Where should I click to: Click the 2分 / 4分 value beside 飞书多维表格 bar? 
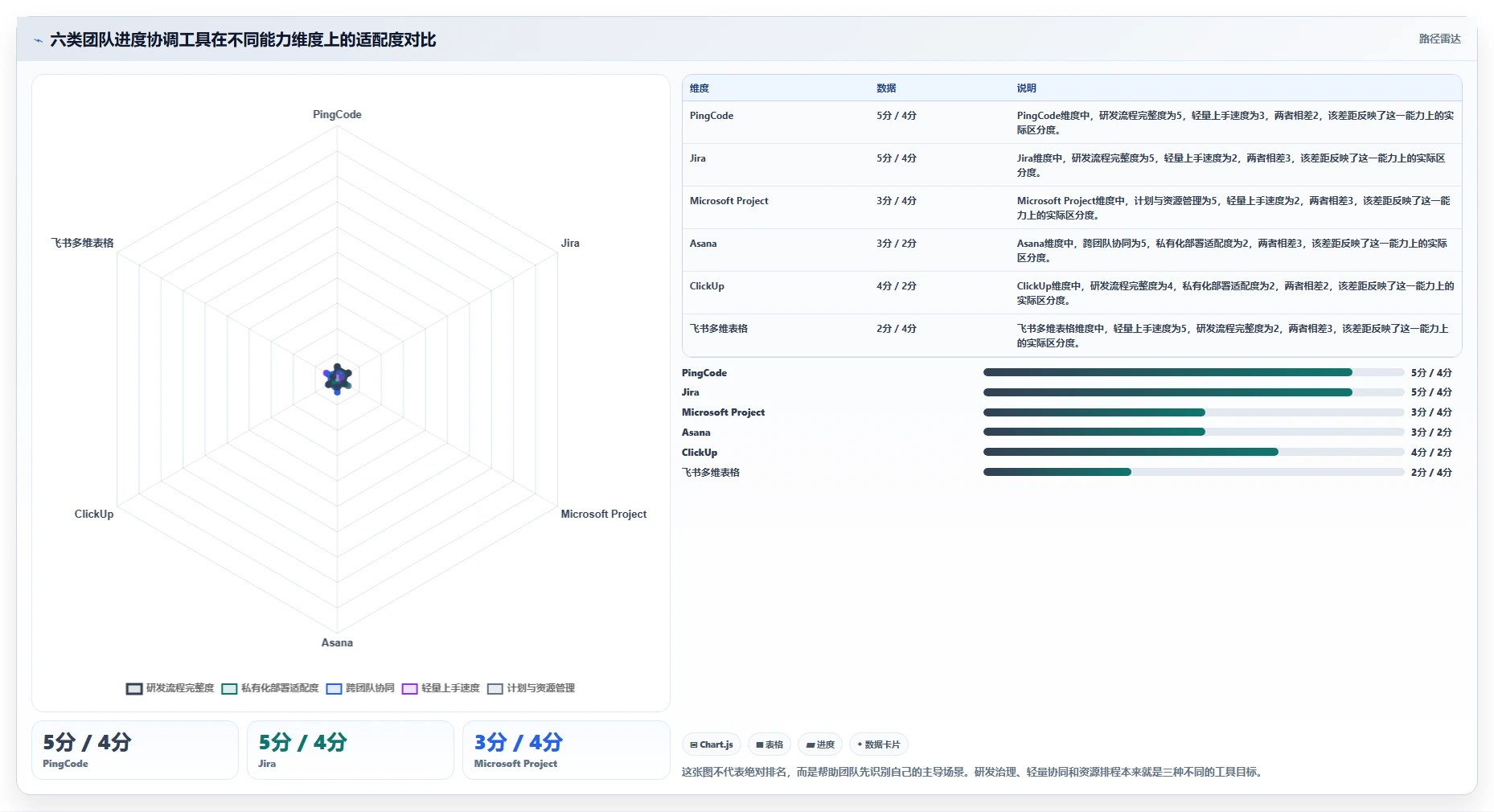click(x=1431, y=472)
